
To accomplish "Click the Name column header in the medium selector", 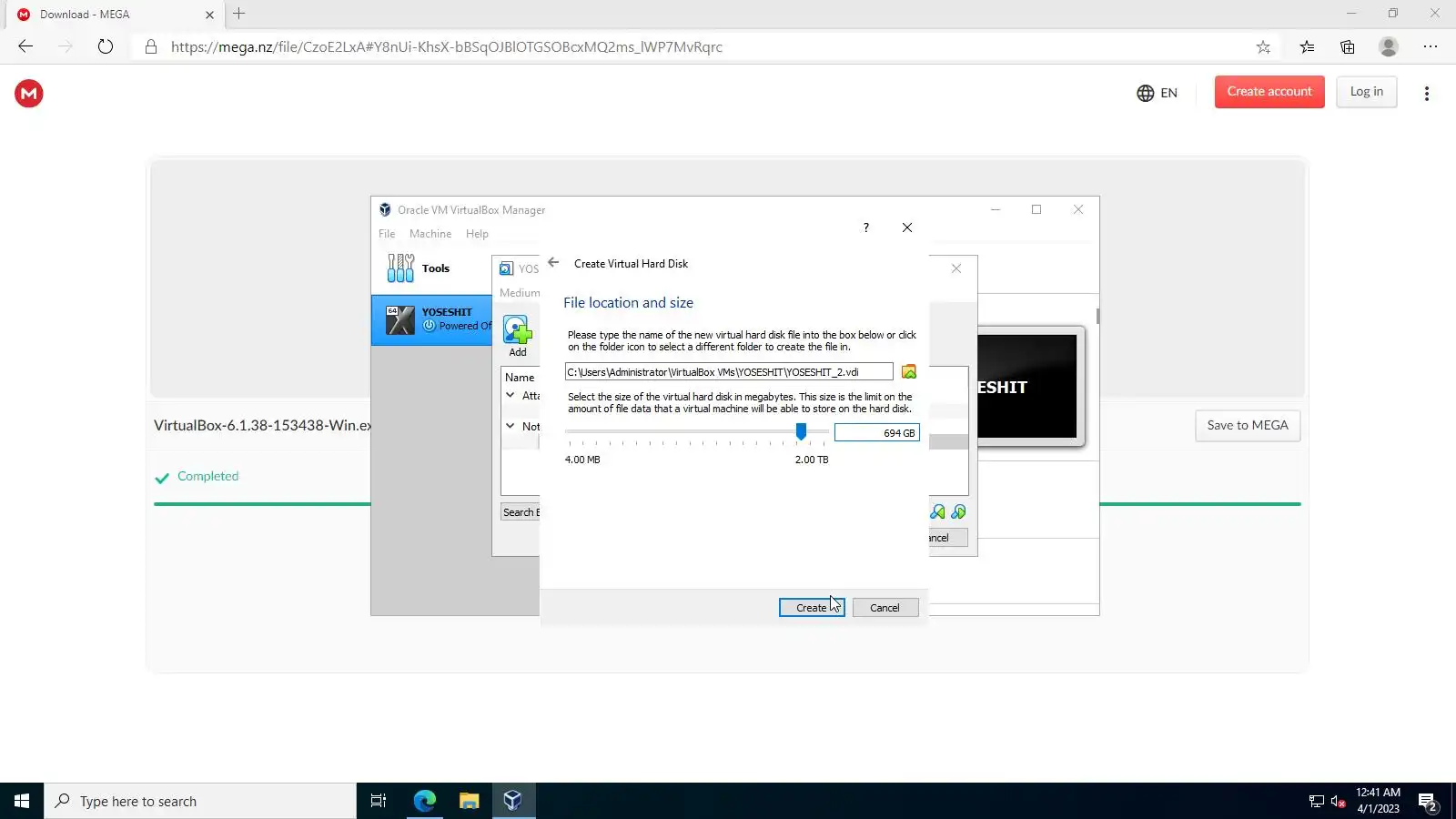I will click(520, 378).
